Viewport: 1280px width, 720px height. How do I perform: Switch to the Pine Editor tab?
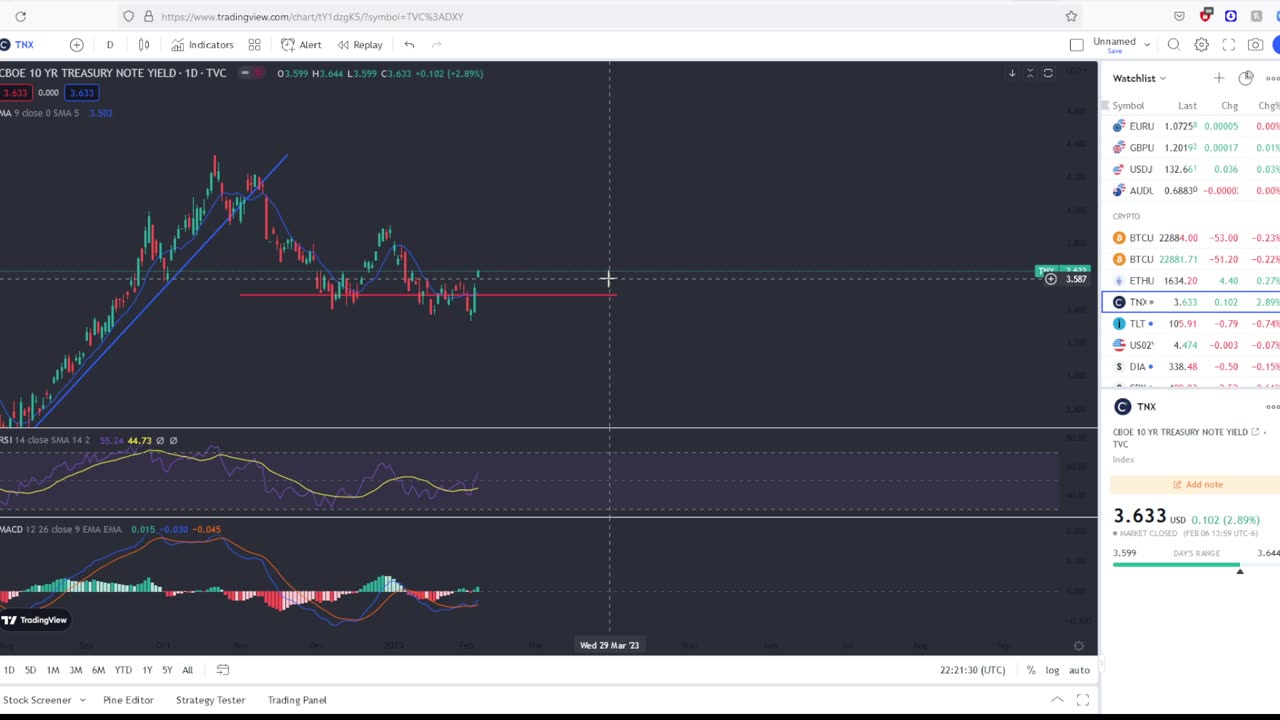click(x=128, y=700)
